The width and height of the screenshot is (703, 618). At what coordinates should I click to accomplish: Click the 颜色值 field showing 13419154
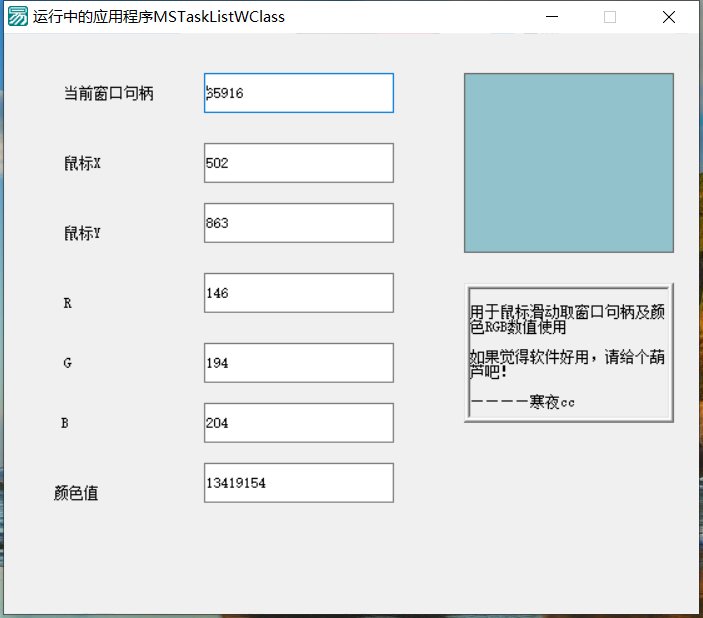pos(298,483)
